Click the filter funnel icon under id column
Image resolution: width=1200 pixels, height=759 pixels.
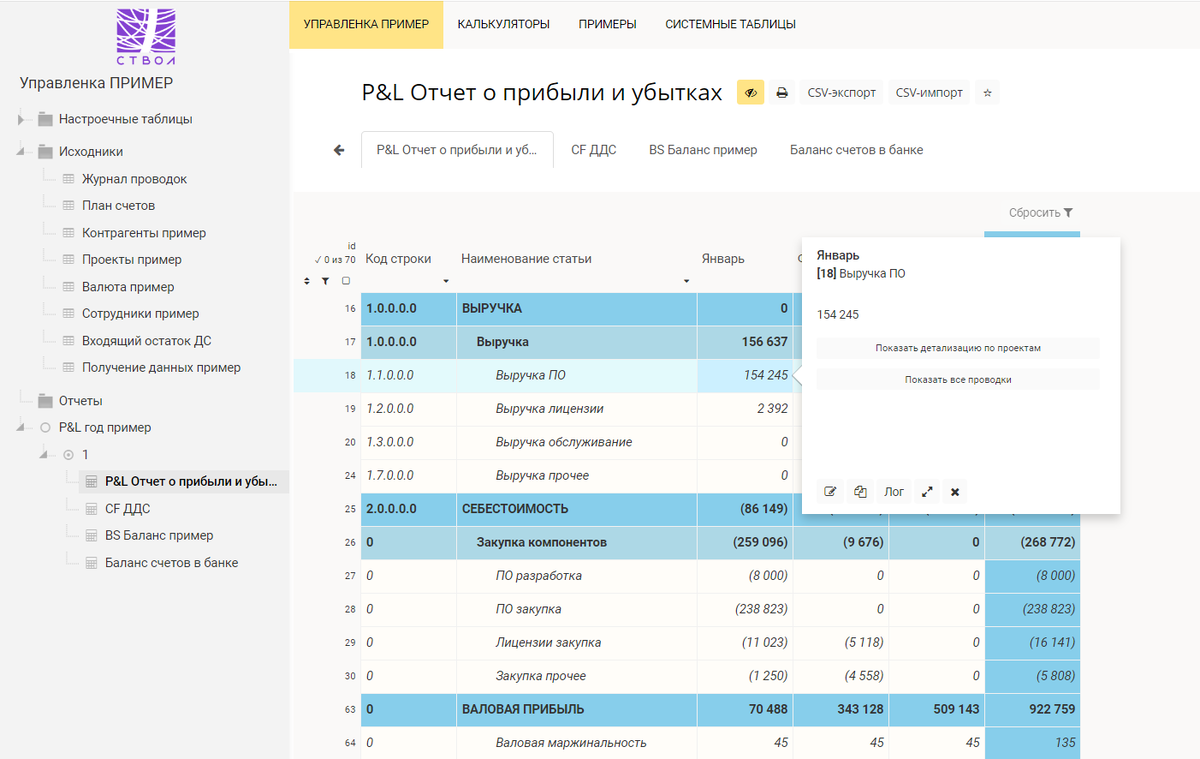pyautogui.click(x=325, y=282)
